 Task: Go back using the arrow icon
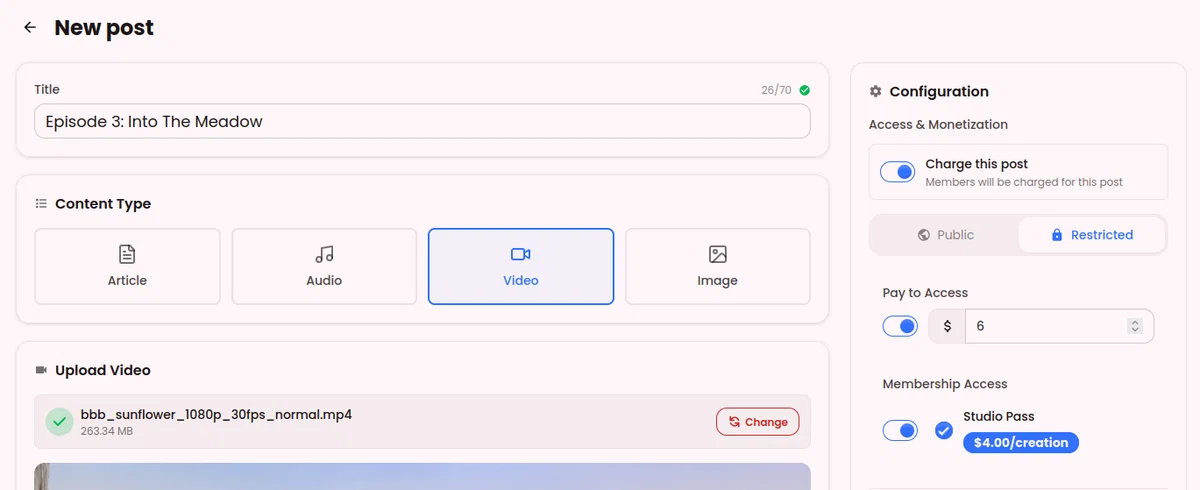pos(30,28)
